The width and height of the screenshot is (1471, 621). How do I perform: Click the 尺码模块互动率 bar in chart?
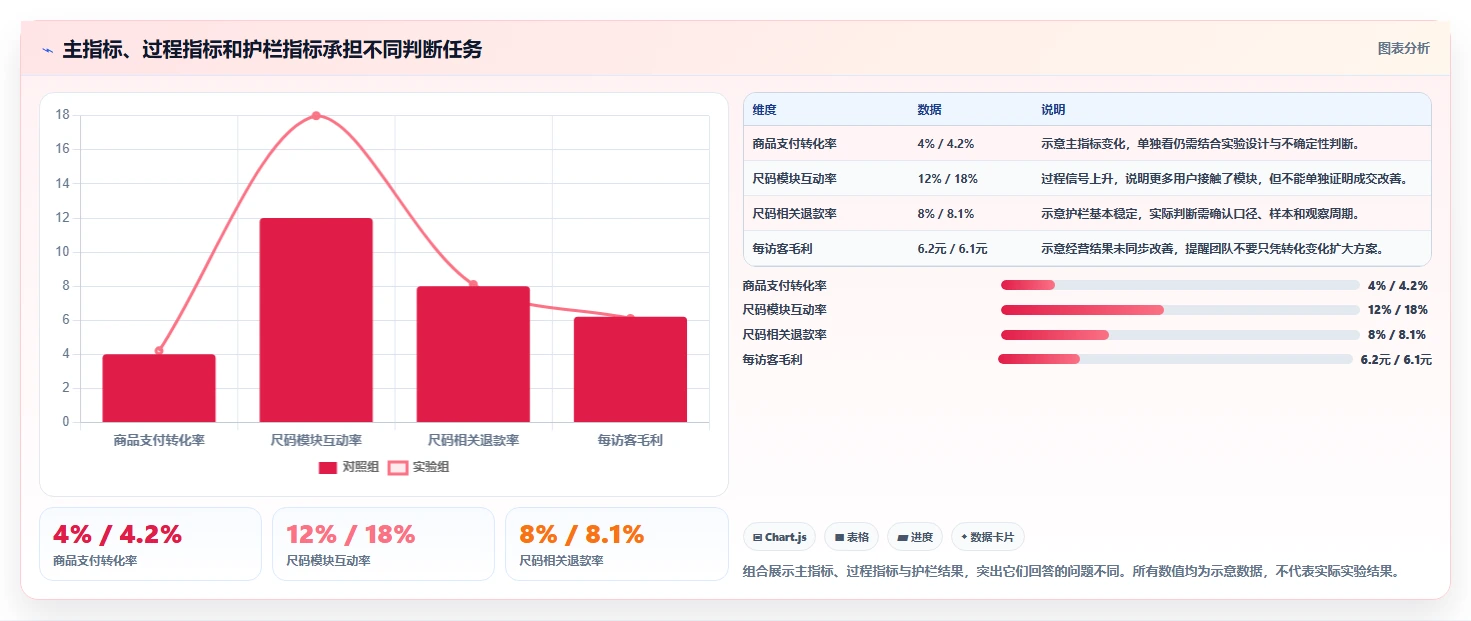pyautogui.click(x=316, y=320)
